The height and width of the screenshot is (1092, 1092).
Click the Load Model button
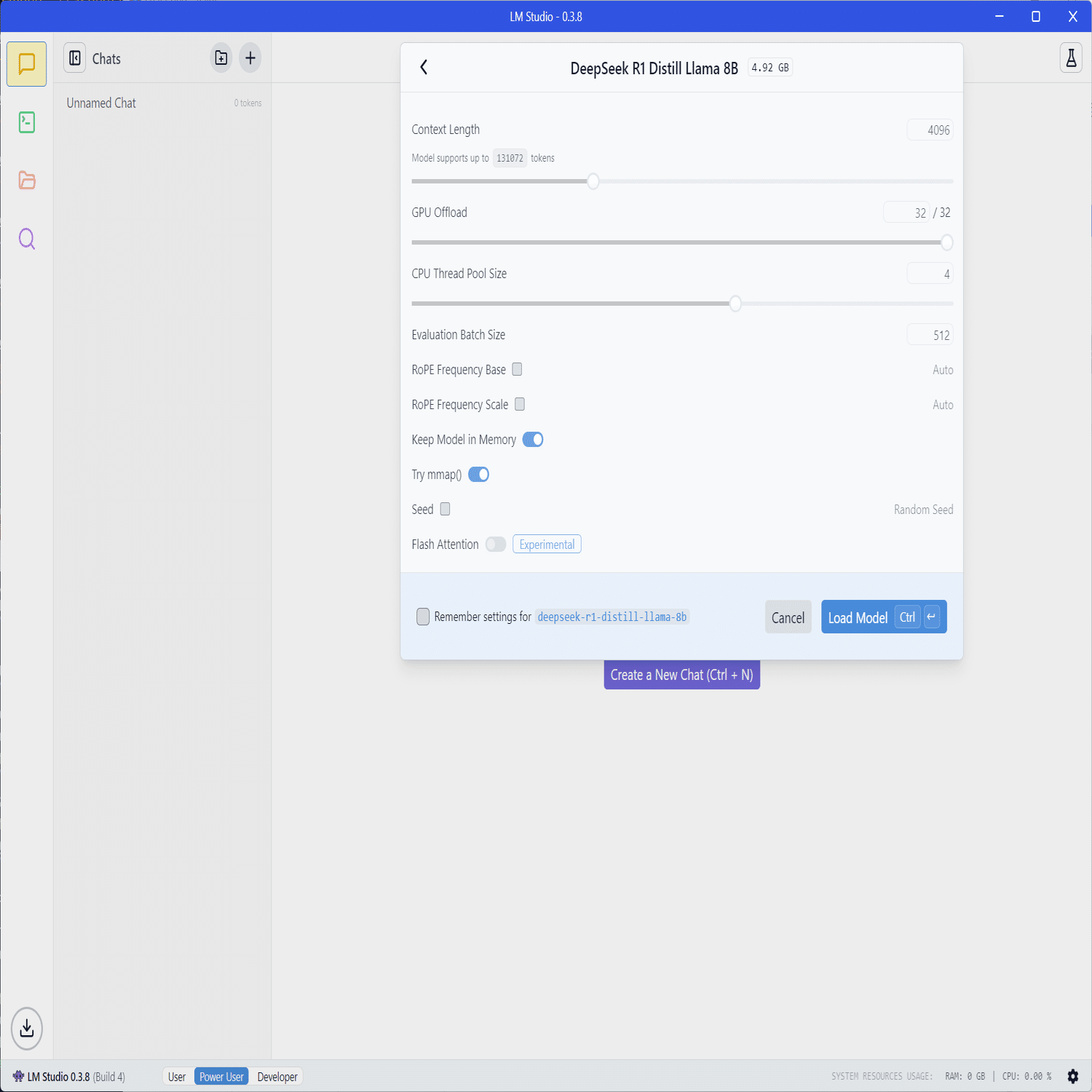[884, 617]
